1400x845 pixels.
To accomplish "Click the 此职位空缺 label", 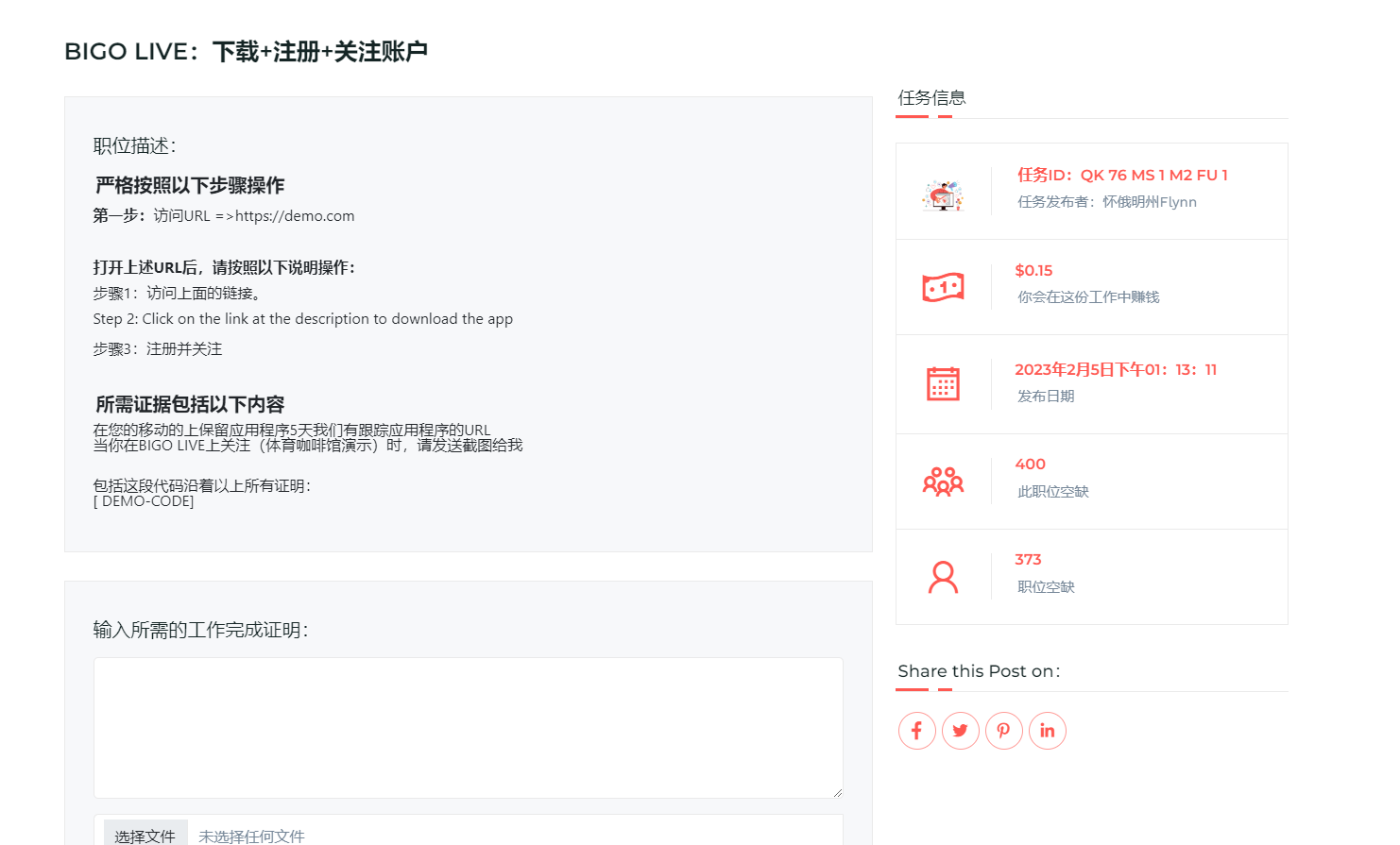I will click(x=1052, y=492).
